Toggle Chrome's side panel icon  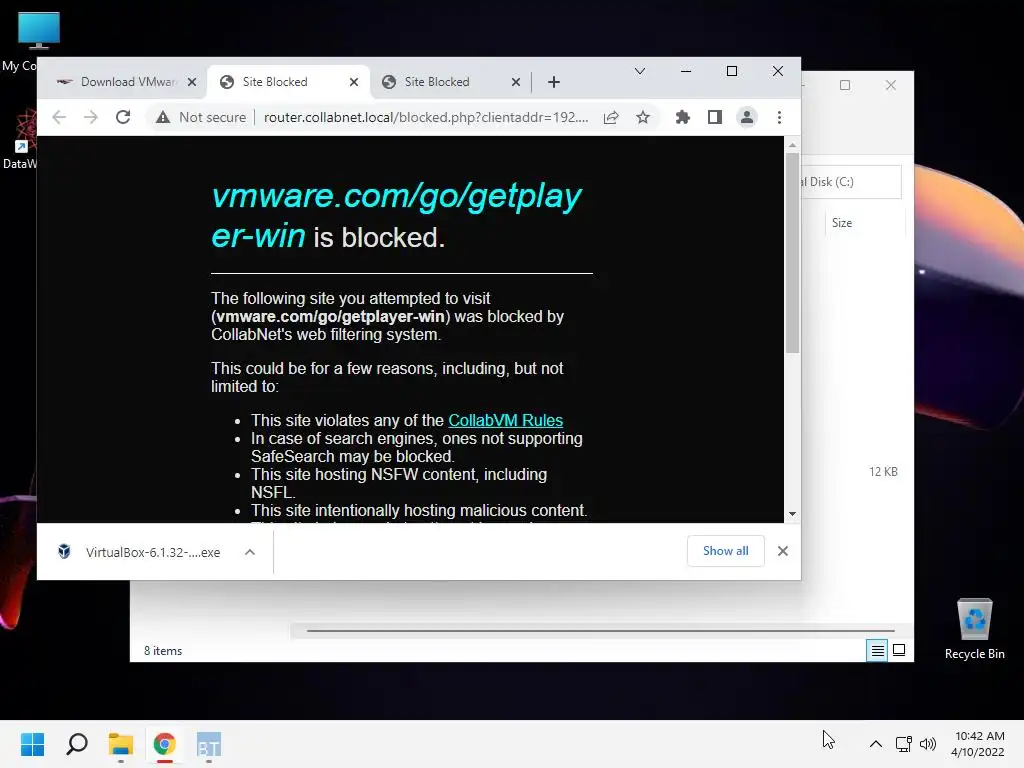714,118
